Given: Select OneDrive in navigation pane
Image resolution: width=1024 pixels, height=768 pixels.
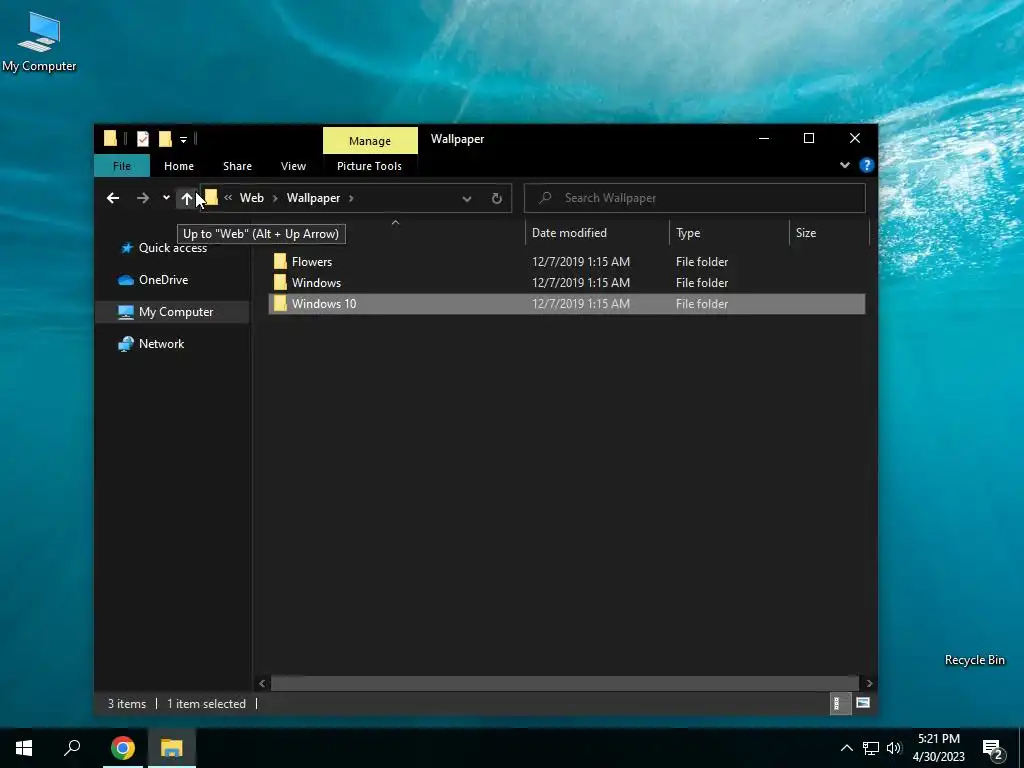Looking at the screenshot, I should pos(163,280).
